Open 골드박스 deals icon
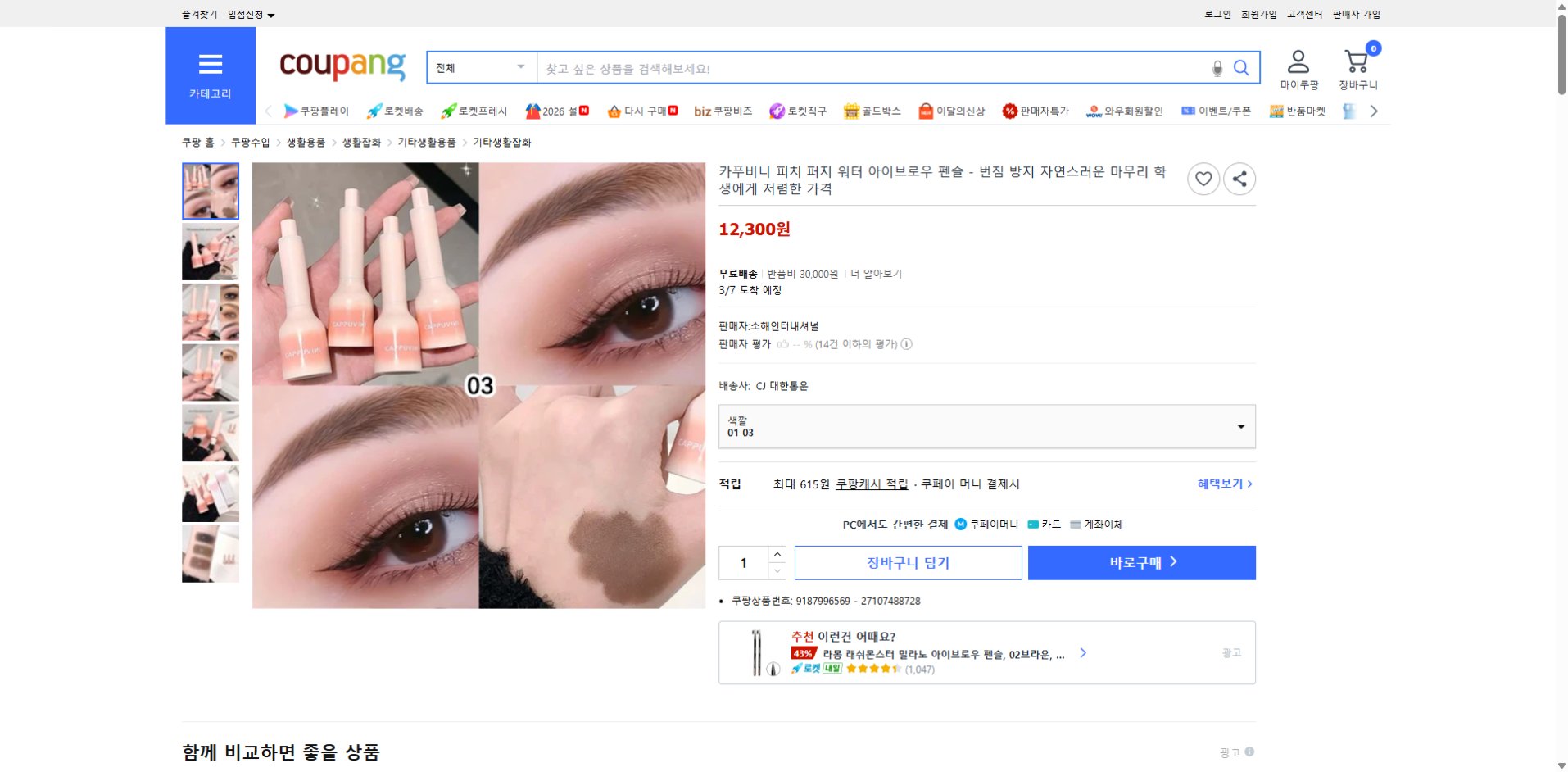This screenshot has height=772, width=1568. [x=850, y=111]
